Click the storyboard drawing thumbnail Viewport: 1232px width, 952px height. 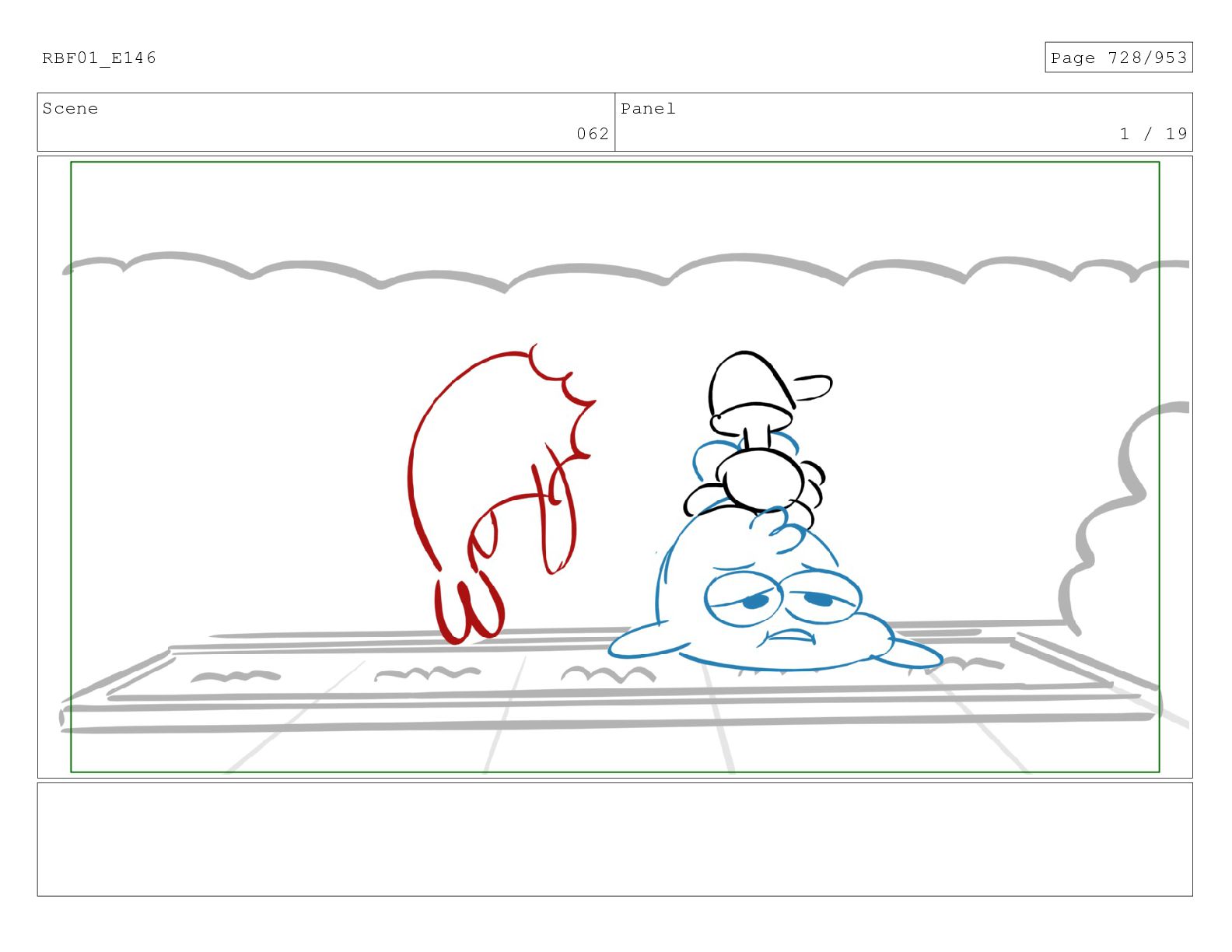614,467
